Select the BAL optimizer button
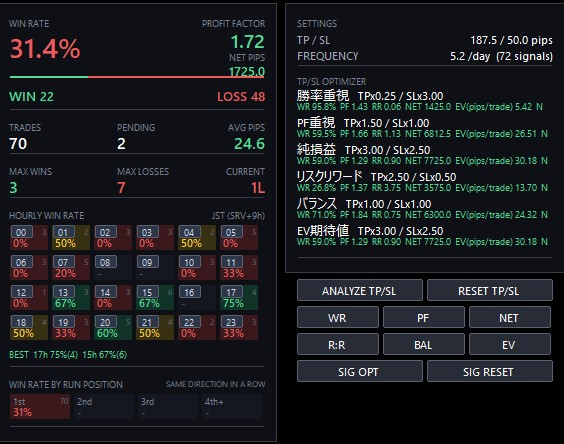 click(423, 344)
